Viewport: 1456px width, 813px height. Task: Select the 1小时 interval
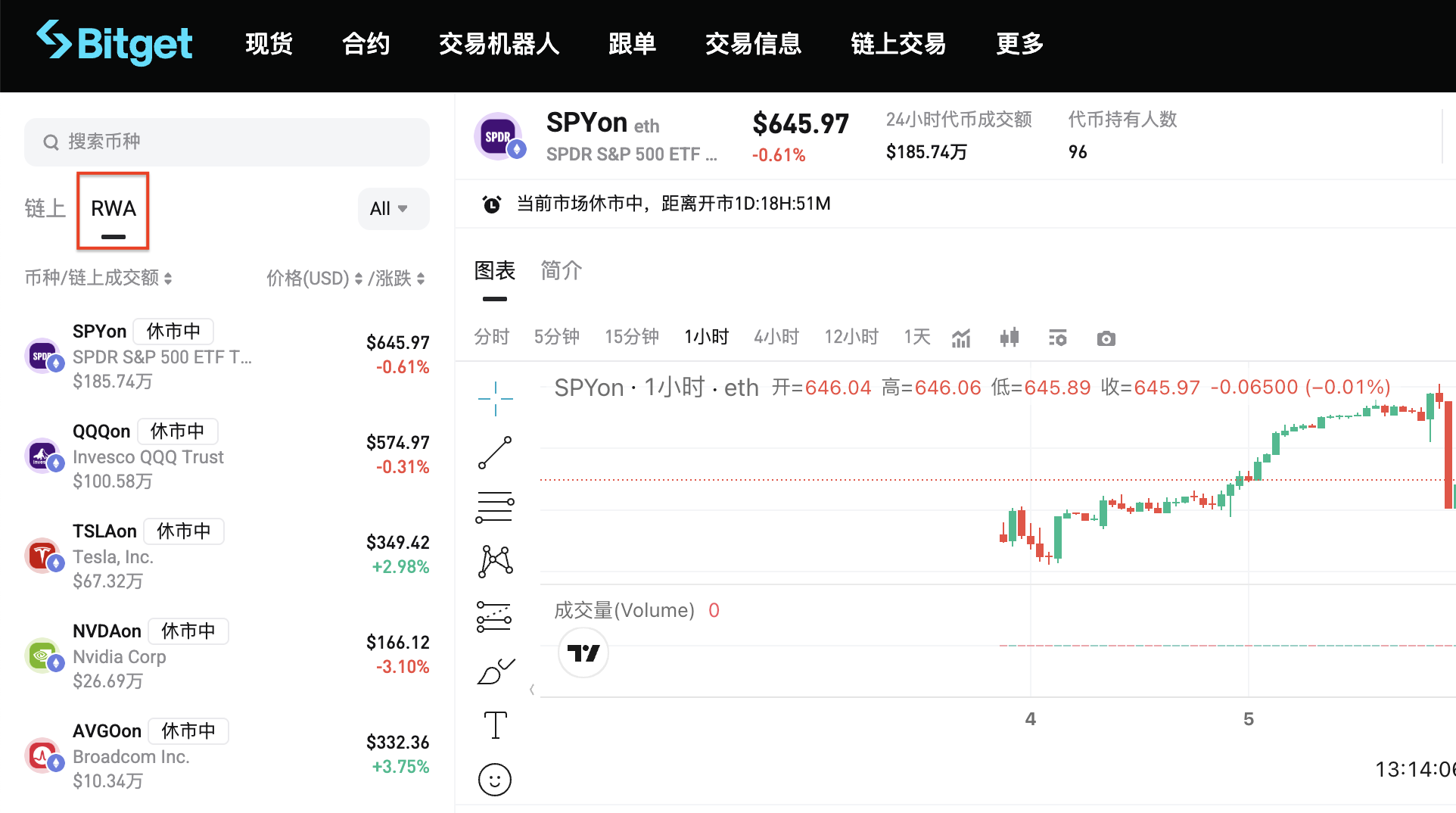click(707, 337)
